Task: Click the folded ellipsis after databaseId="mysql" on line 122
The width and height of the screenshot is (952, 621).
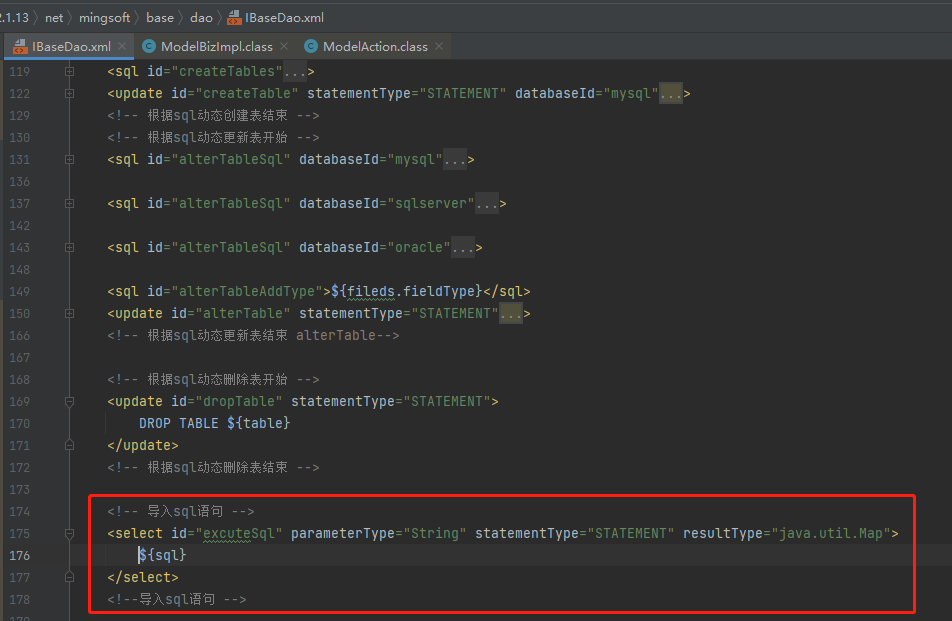Action: 671,93
